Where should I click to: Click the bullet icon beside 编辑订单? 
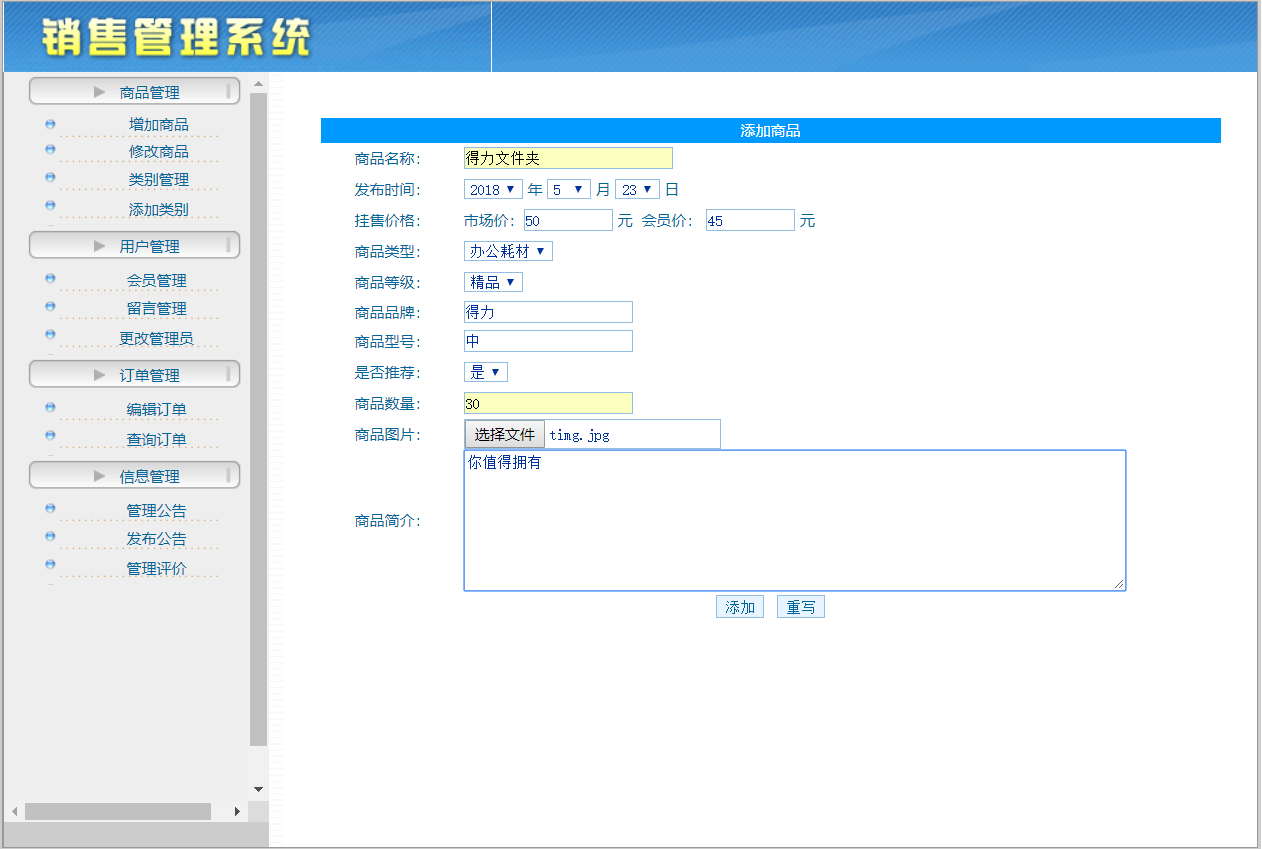pos(50,408)
